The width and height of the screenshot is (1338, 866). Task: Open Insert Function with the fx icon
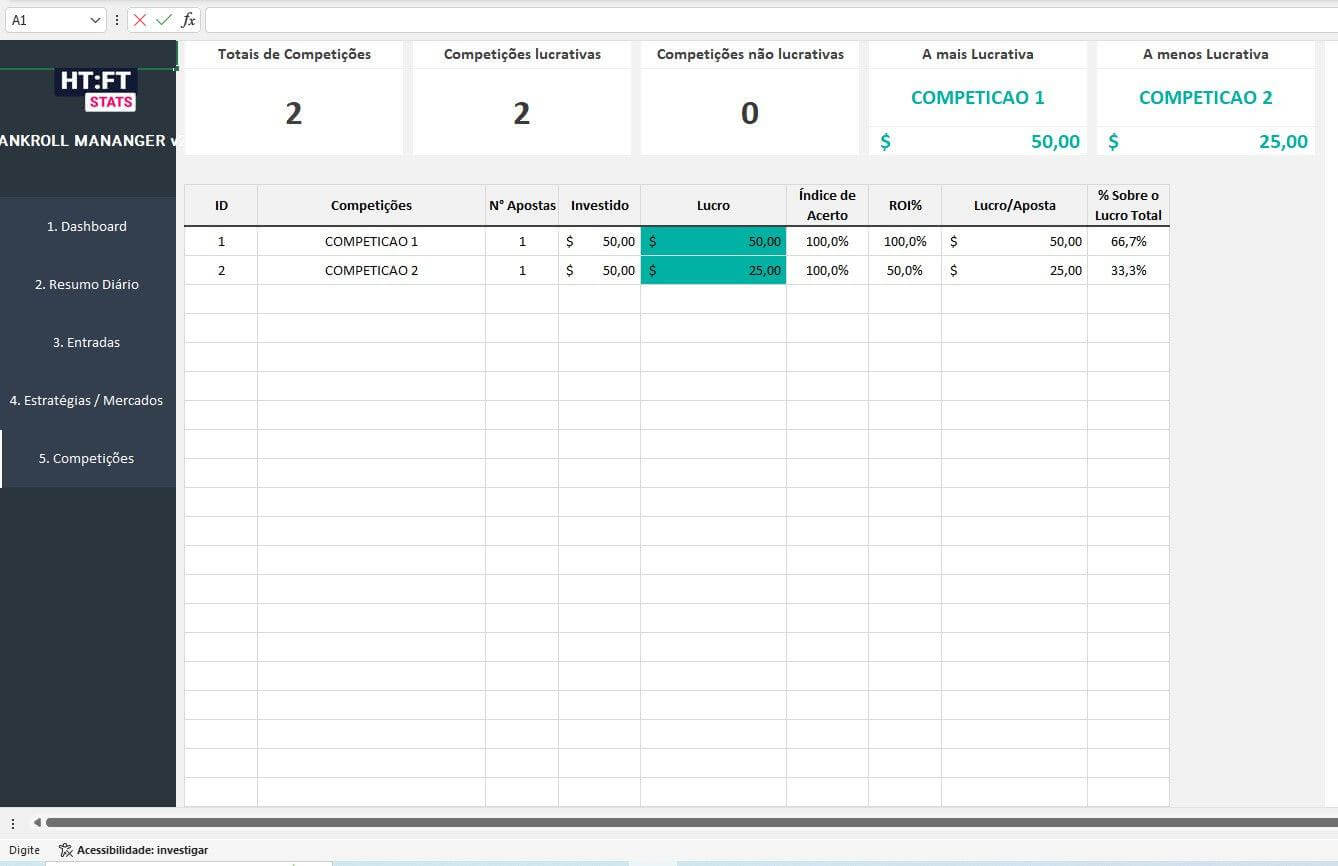pos(188,20)
